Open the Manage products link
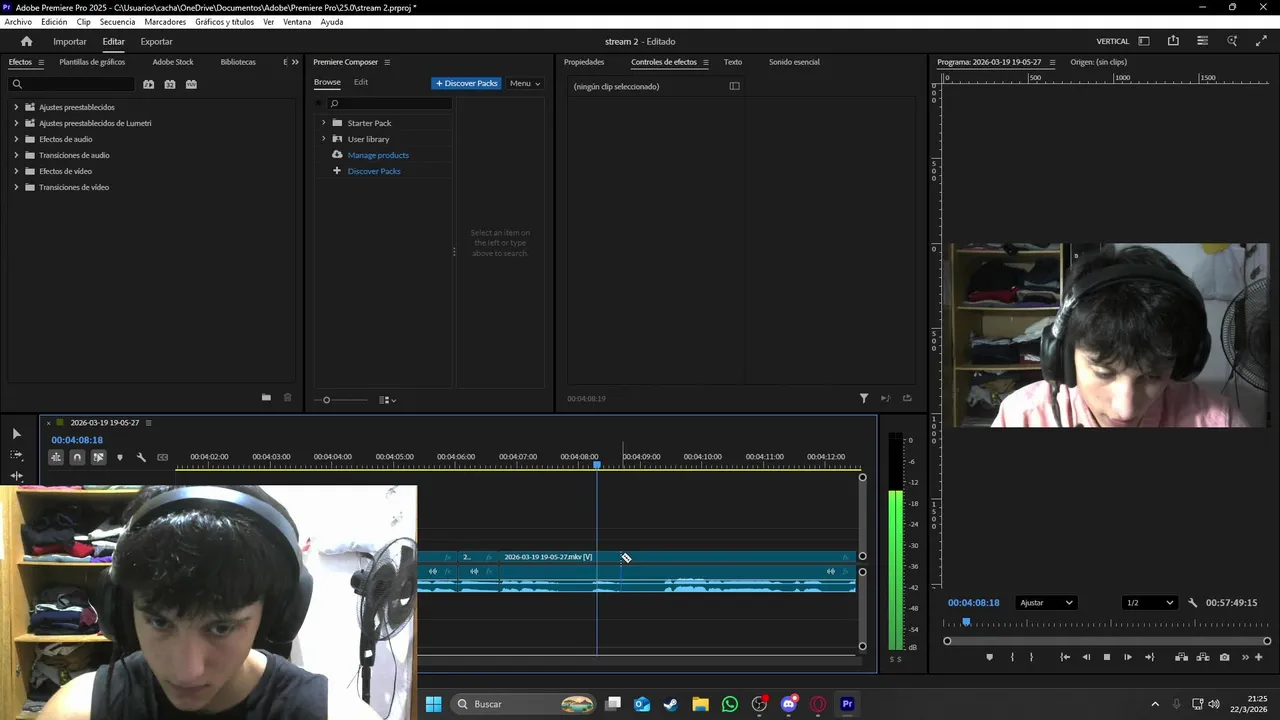 tap(378, 155)
